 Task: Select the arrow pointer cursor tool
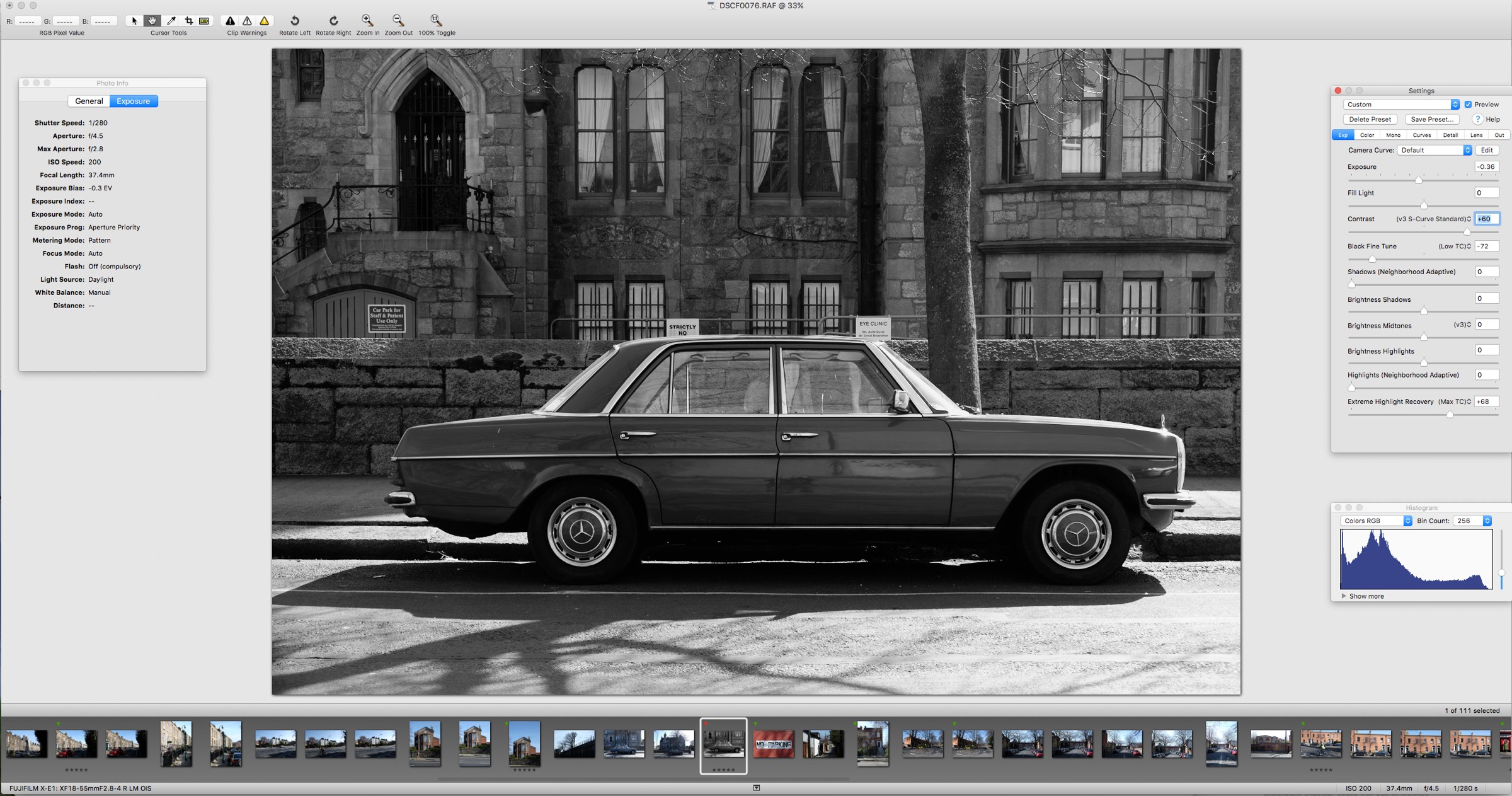(x=134, y=21)
